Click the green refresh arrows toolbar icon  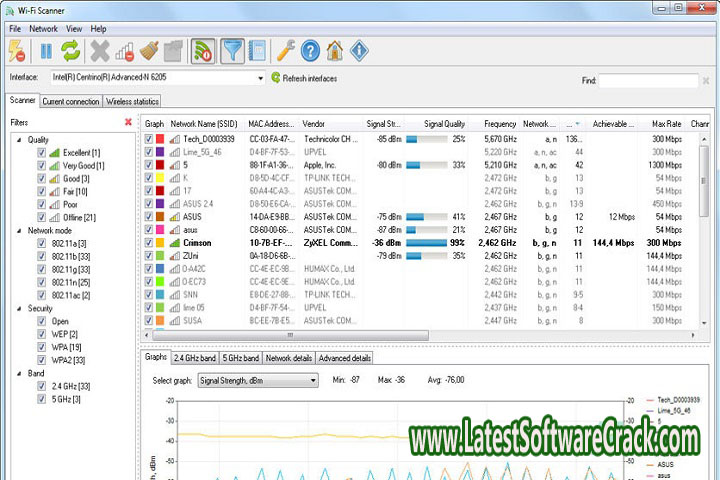pyautogui.click(x=71, y=51)
